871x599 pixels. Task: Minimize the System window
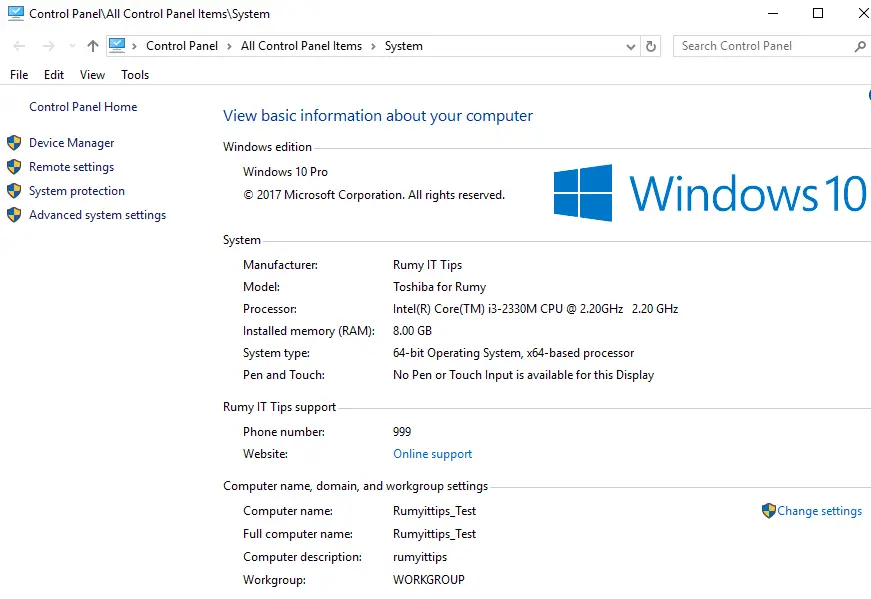coord(773,13)
